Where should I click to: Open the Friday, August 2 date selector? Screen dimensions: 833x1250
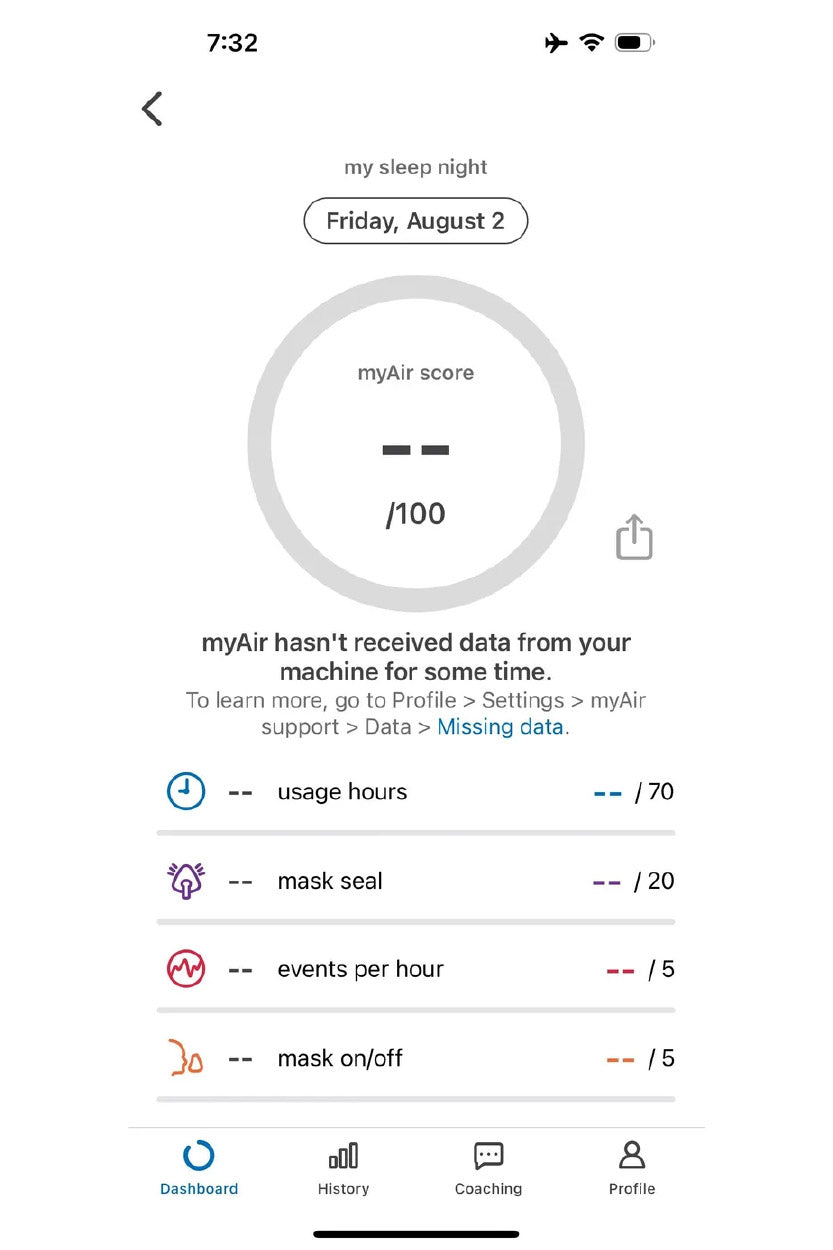(x=416, y=221)
